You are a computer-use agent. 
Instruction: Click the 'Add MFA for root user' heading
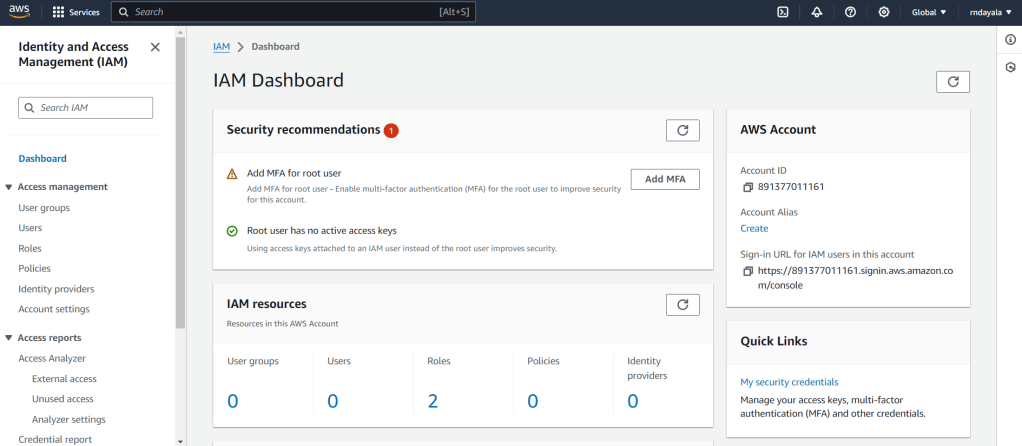pyautogui.click(x=294, y=173)
